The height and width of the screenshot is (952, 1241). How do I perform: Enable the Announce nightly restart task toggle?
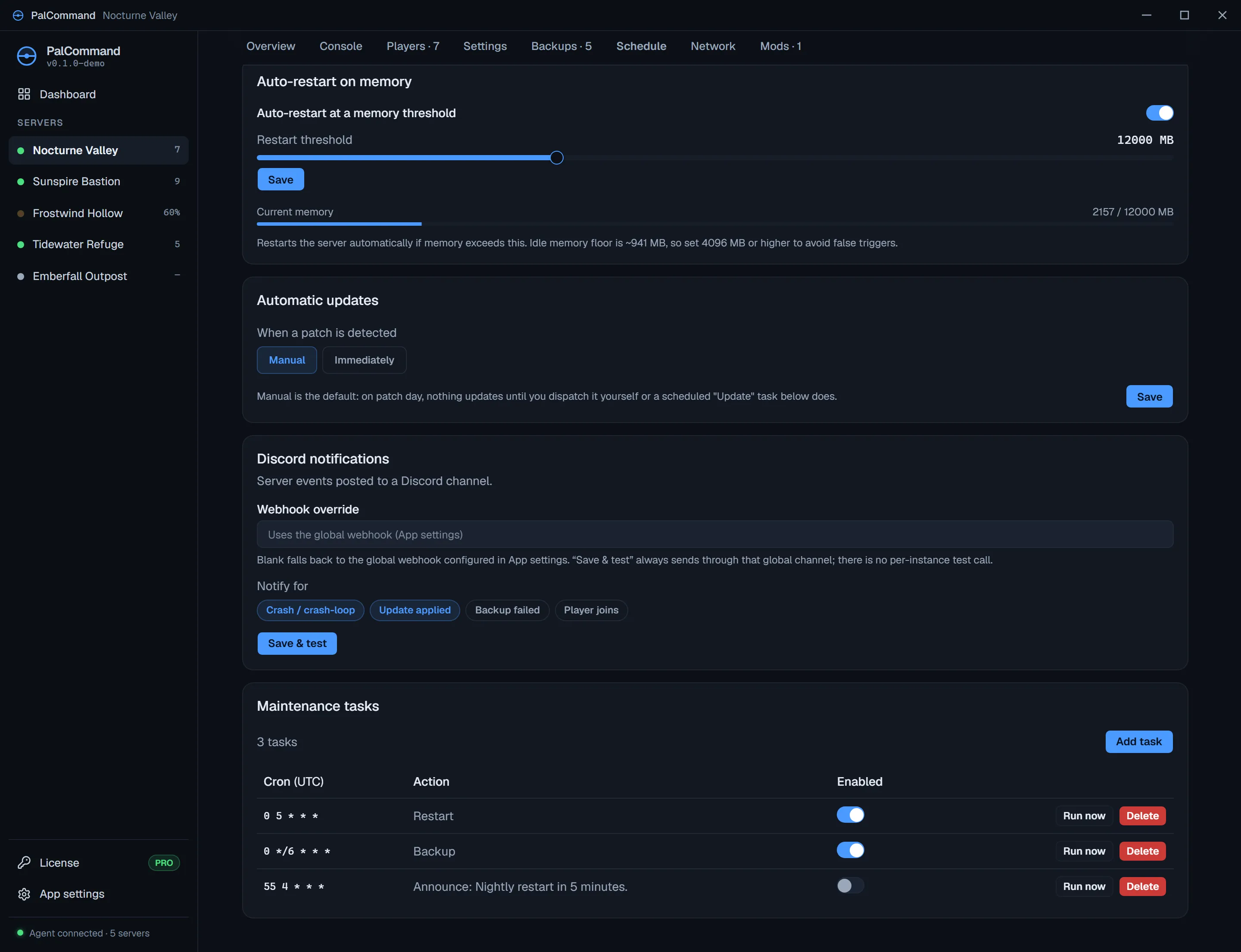[x=851, y=885]
